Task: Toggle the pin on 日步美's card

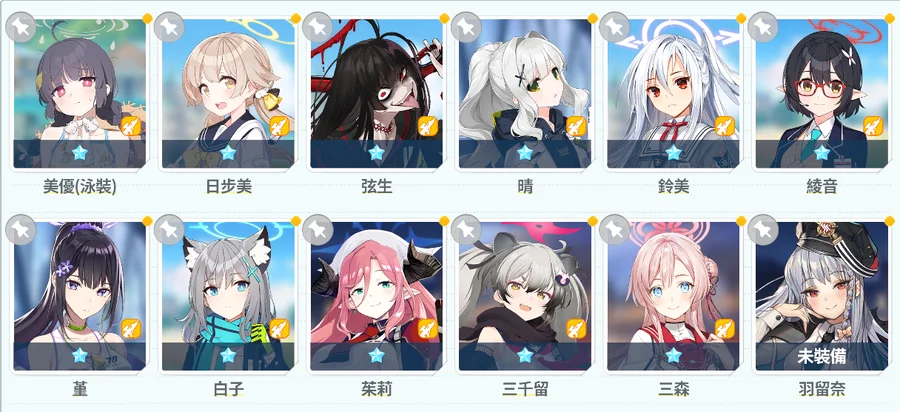Action: (x=169, y=27)
